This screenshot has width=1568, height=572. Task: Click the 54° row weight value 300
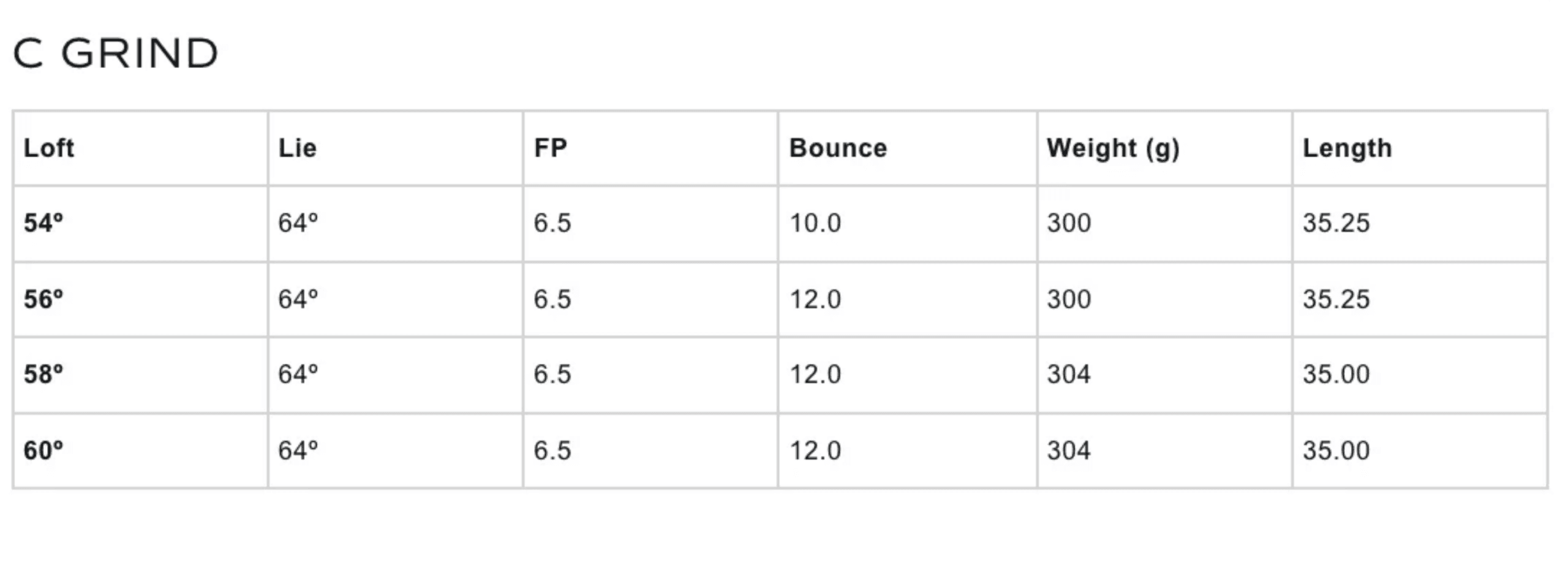tap(1068, 223)
